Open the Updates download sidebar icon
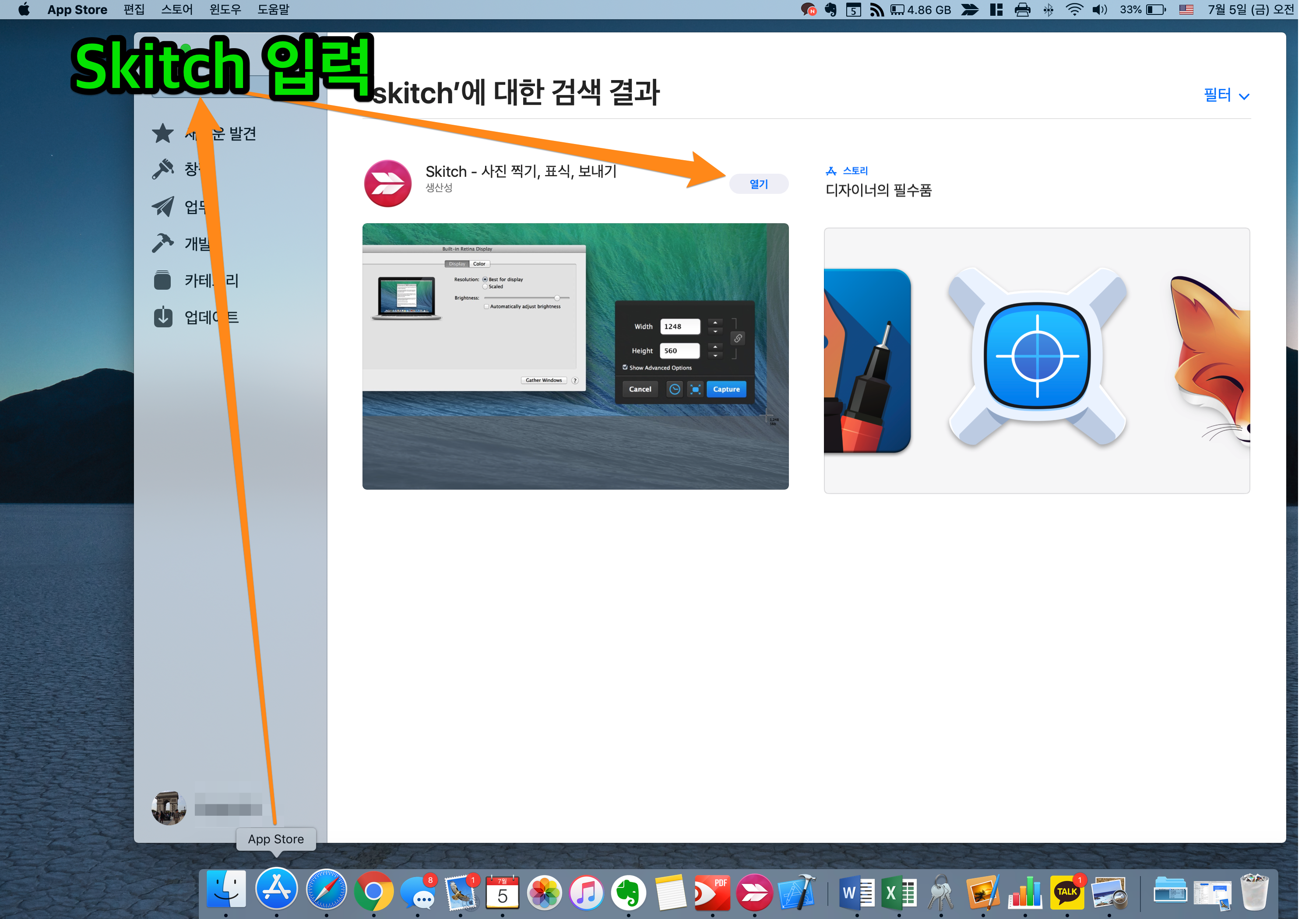Image resolution: width=1316 pixels, height=919 pixels. [163, 317]
